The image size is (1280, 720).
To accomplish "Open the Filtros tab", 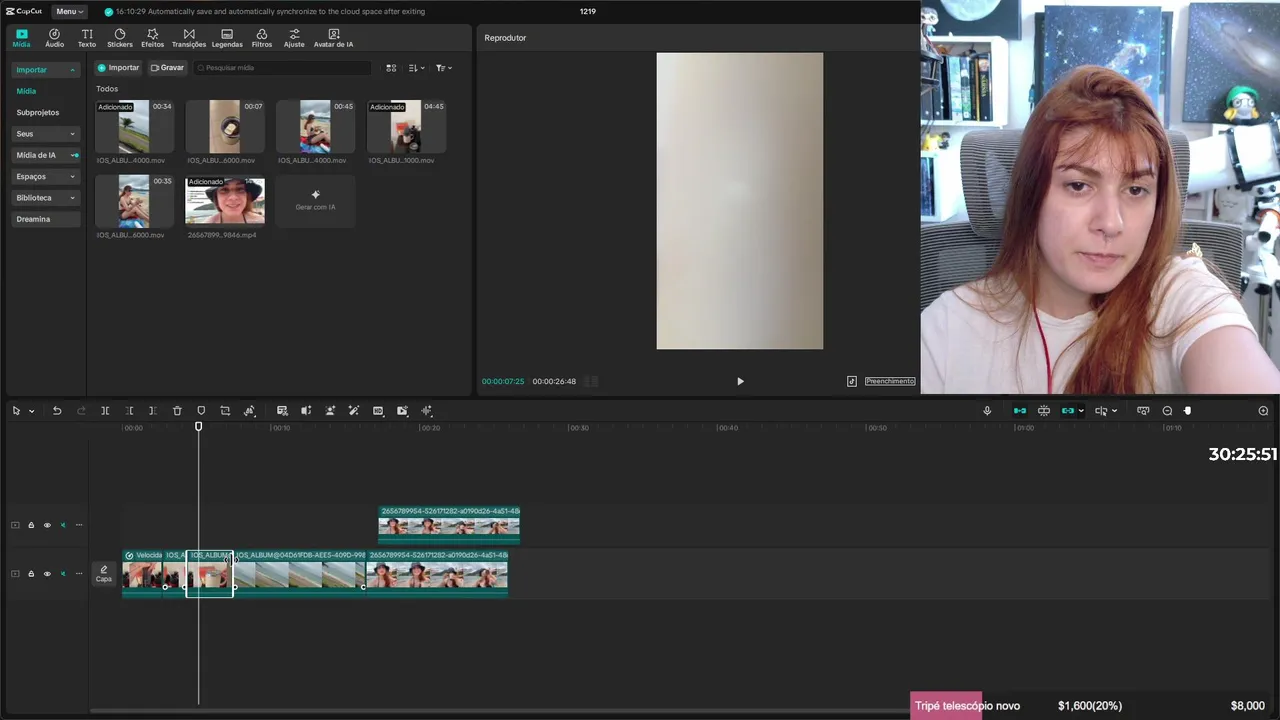I will pos(262,38).
